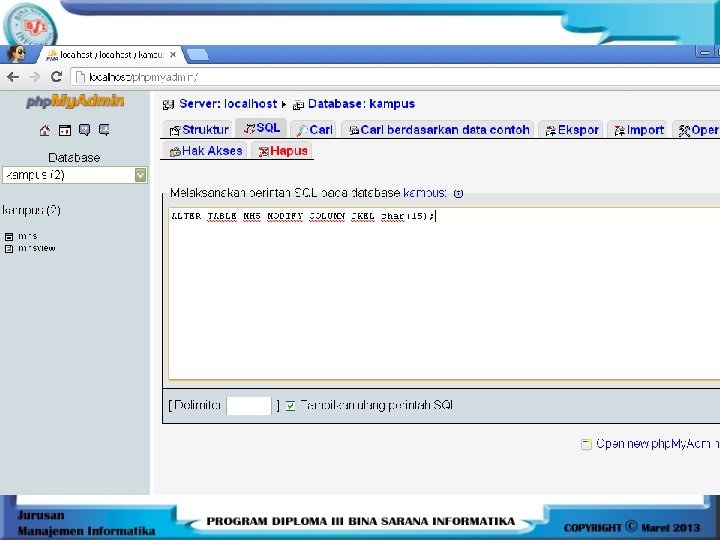Click the new-window icon near Open new phpMyAdmin
The height and width of the screenshot is (540, 720).
point(586,444)
